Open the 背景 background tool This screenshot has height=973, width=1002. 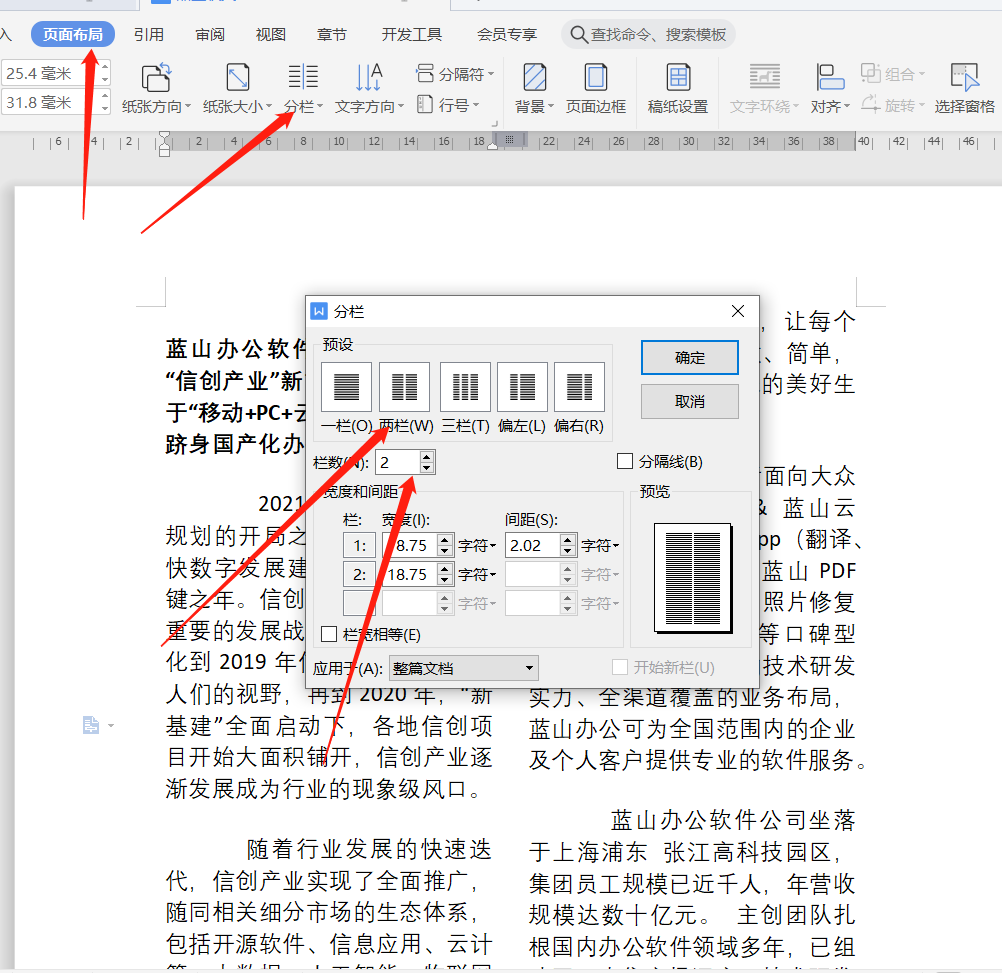click(x=534, y=88)
